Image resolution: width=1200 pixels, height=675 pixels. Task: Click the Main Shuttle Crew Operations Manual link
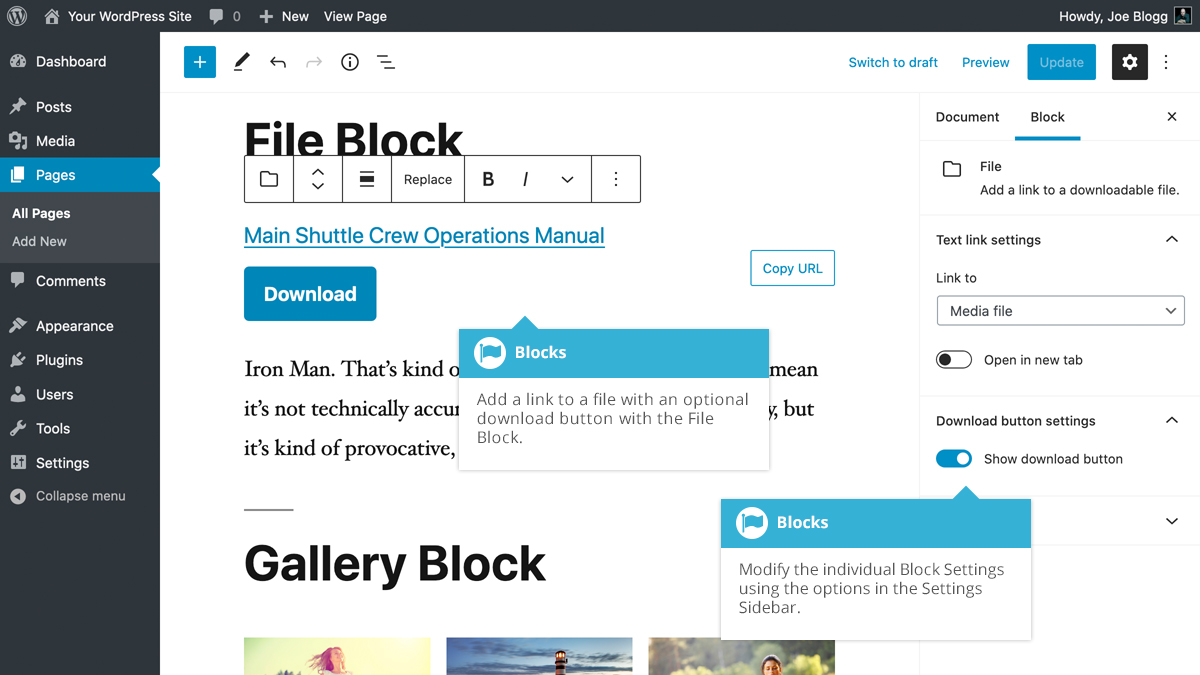tap(424, 236)
